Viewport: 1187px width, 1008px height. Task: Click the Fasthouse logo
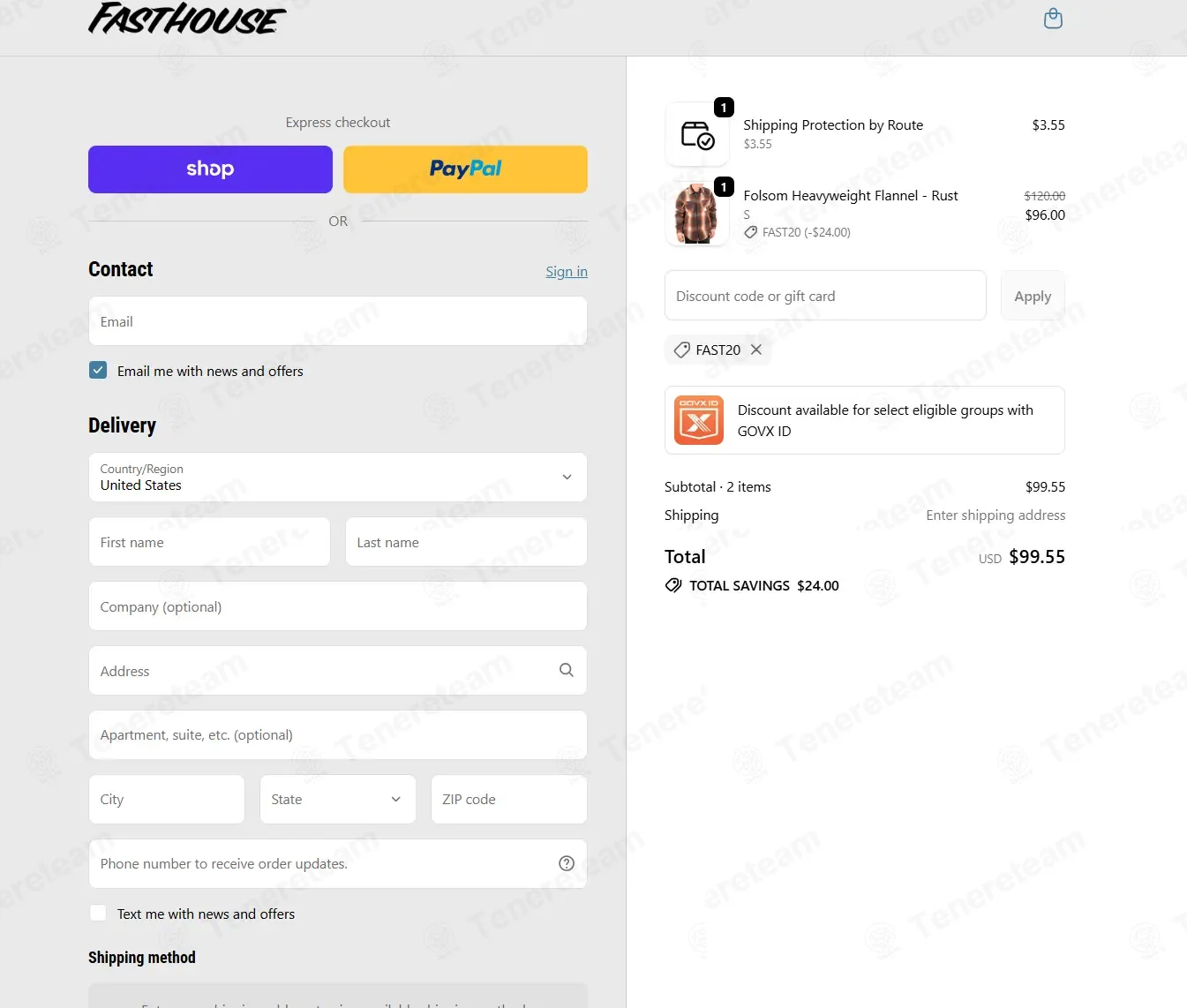click(187, 19)
